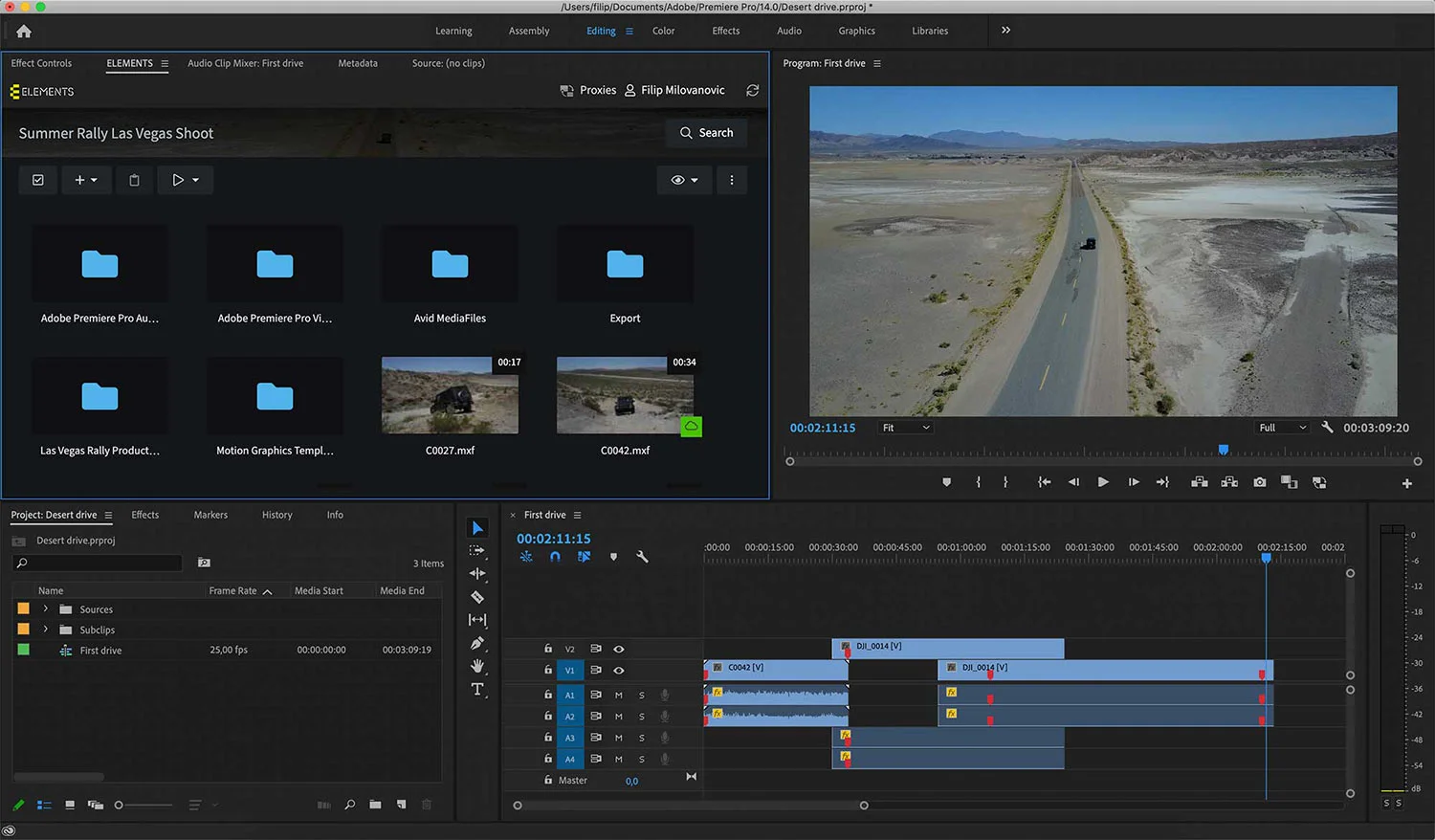Go to Out point
This screenshot has height=840, width=1435.
click(x=1162, y=482)
